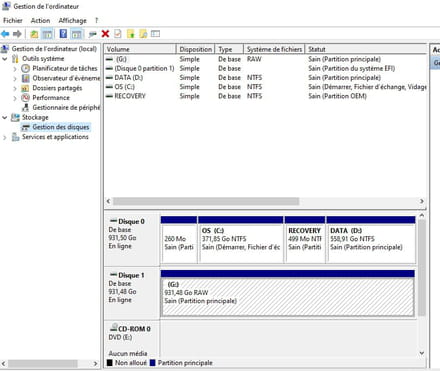This screenshot has height=371, width=440.
Task: Click the Up one level folder icon
Action: pyautogui.click(x=34, y=34)
